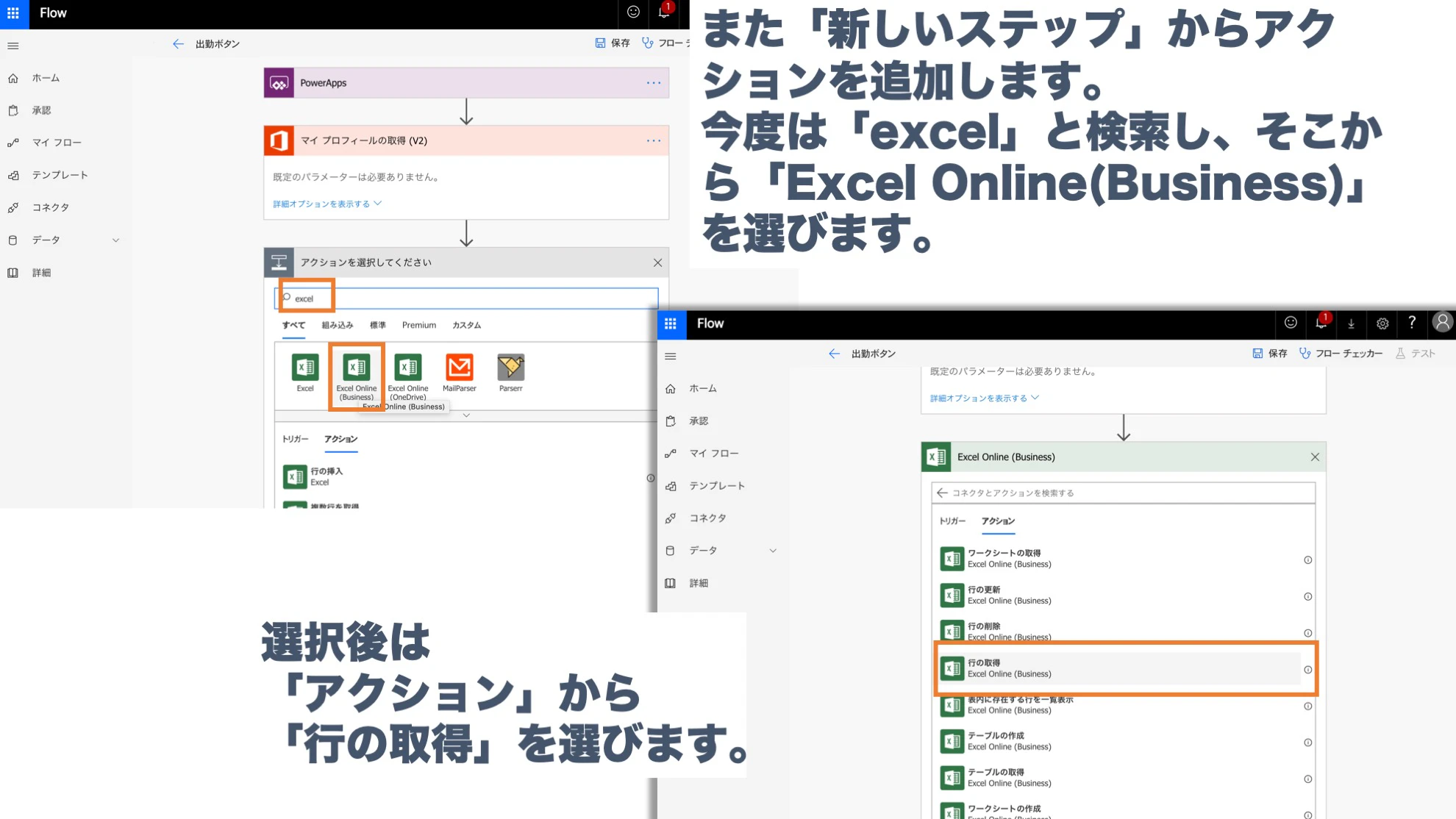The width and height of the screenshot is (1456, 819).
Task: Open app launcher waffle in right Flow window
Action: click(x=671, y=323)
